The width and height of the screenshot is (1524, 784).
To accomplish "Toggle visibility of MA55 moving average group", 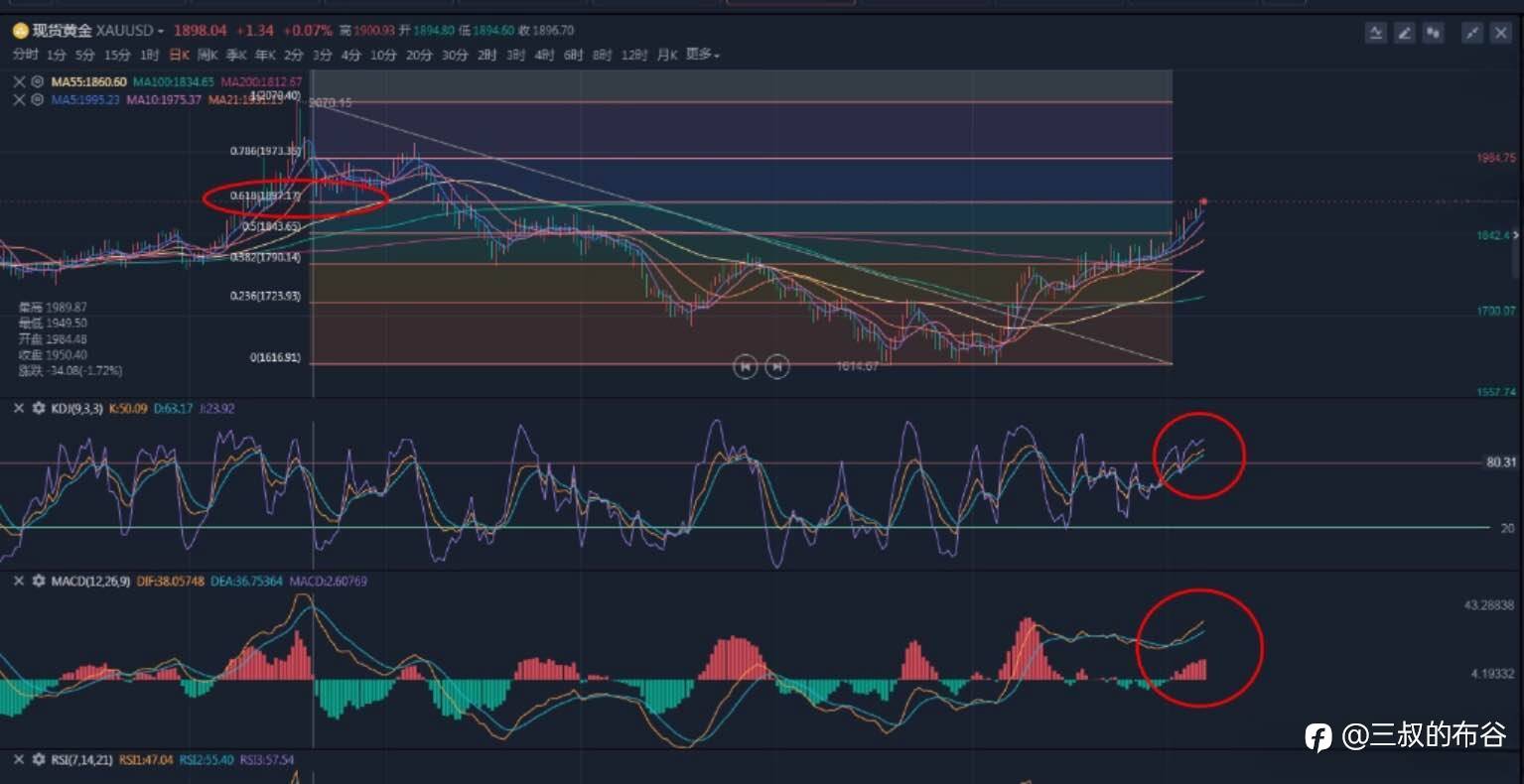I will click(x=38, y=81).
